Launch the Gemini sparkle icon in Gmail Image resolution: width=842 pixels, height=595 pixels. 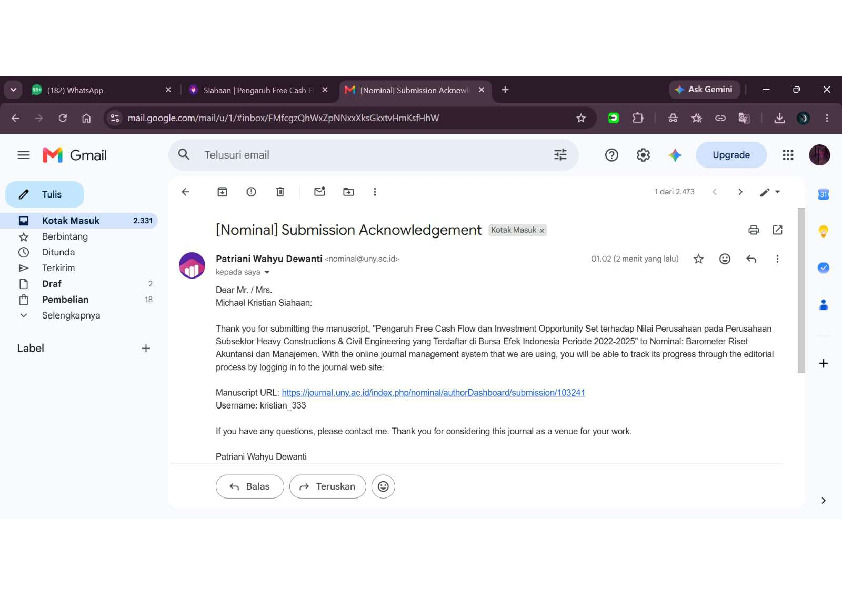pos(674,155)
